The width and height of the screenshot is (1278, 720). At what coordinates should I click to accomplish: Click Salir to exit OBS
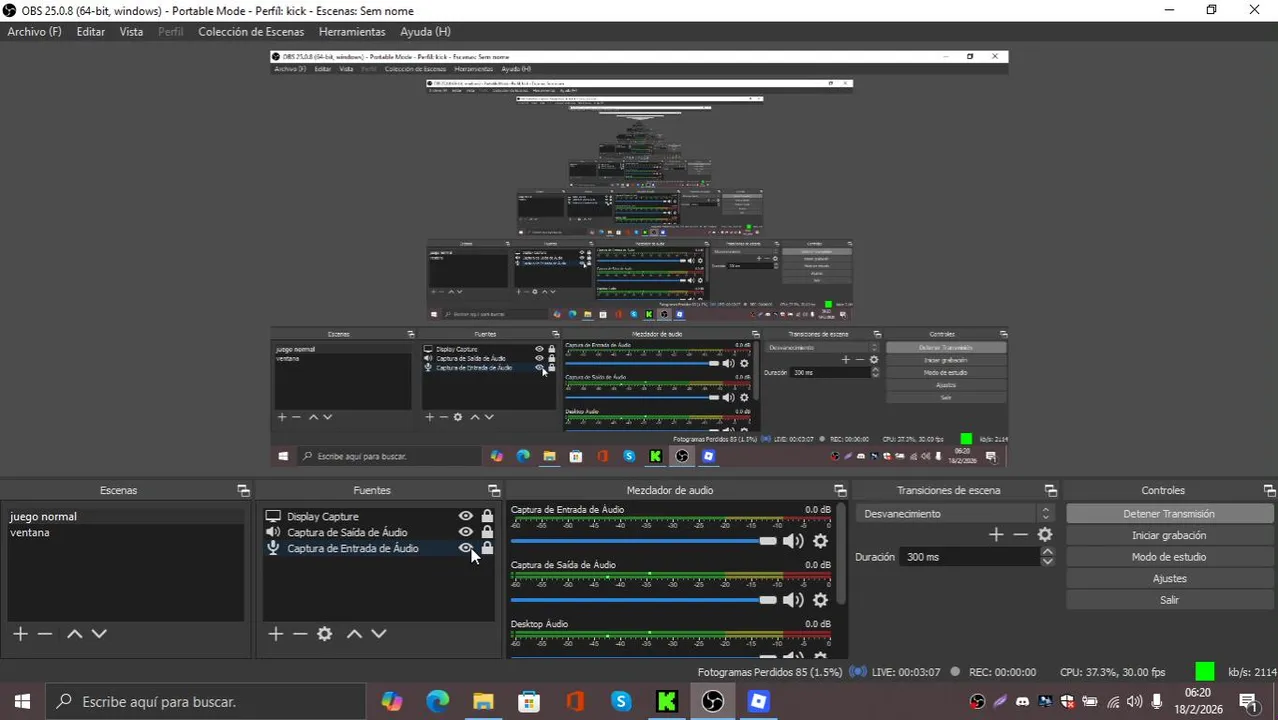pyautogui.click(x=1169, y=600)
